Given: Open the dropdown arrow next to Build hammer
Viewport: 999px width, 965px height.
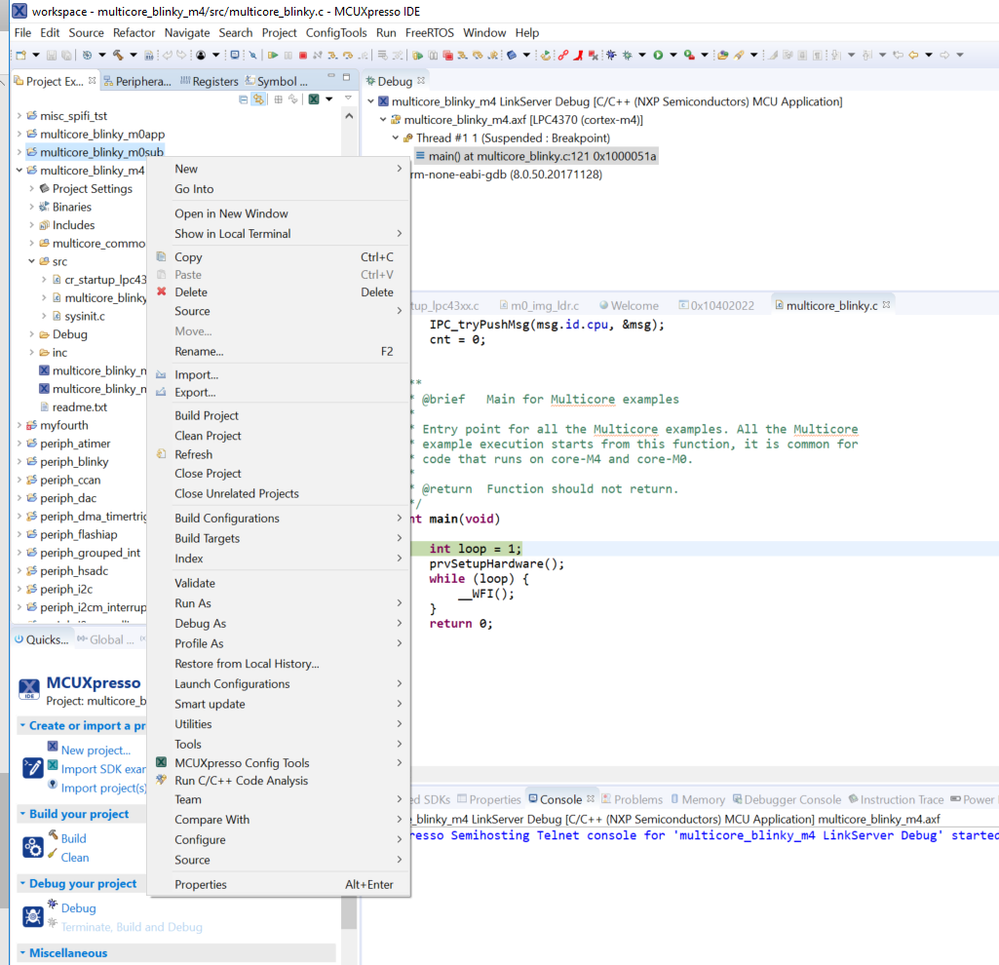Looking at the screenshot, I should coord(133,55).
